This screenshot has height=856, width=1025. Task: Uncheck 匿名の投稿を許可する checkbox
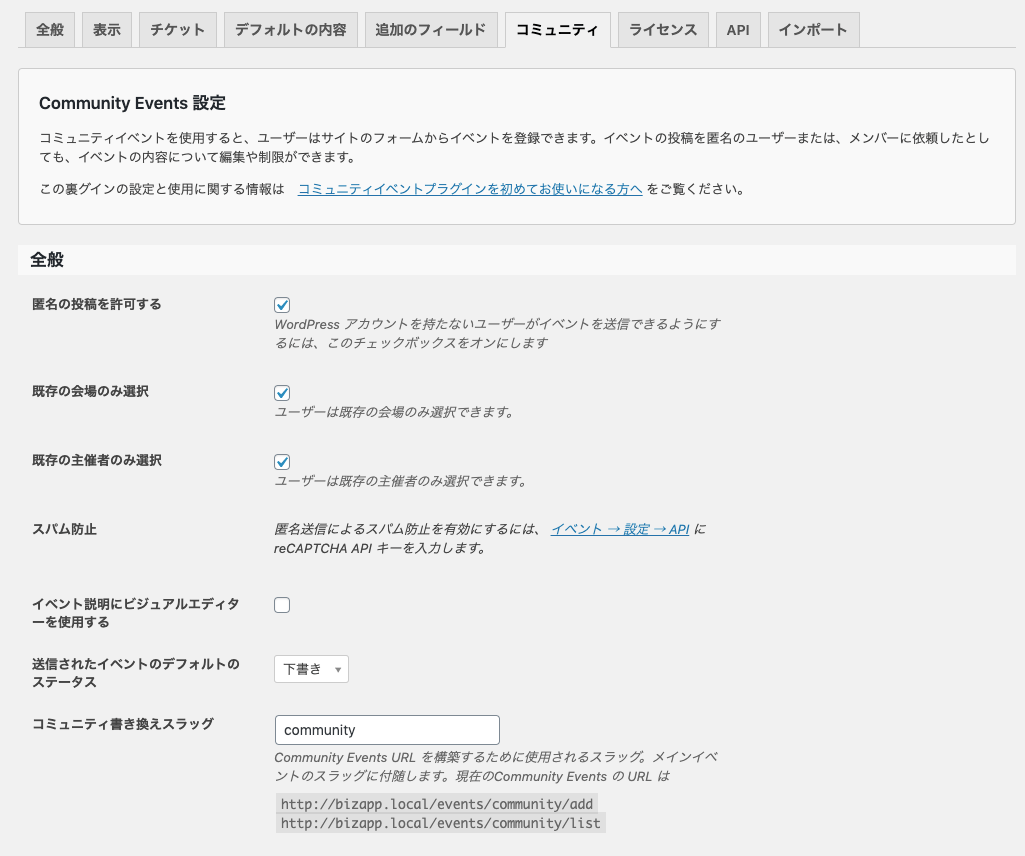(282, 305)
